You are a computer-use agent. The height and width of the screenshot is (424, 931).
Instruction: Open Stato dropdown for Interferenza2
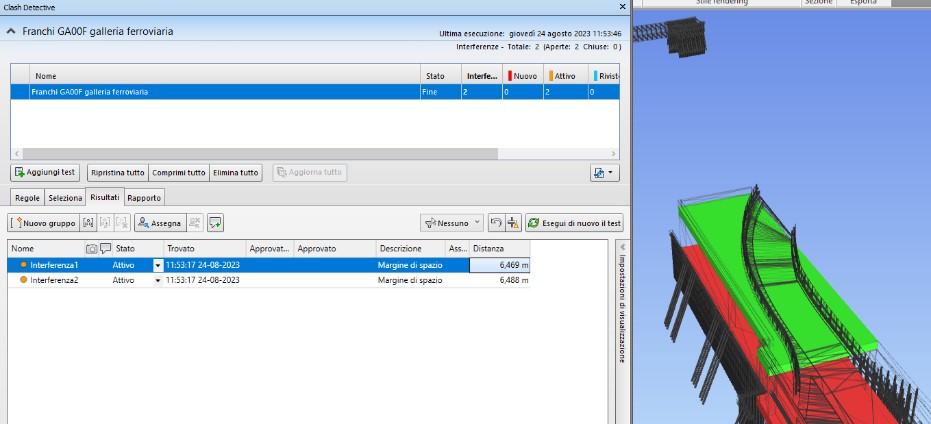pyautogui.click(x=157, y=281)
